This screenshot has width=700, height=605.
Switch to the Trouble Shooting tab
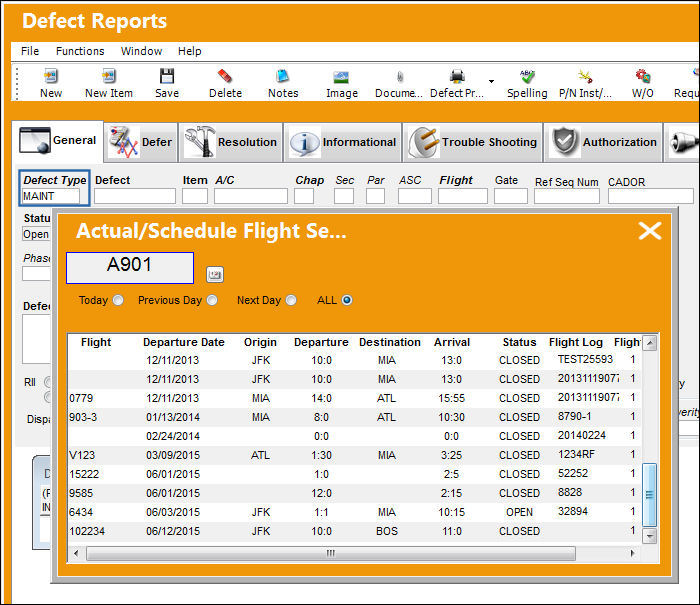coord(473,142)
